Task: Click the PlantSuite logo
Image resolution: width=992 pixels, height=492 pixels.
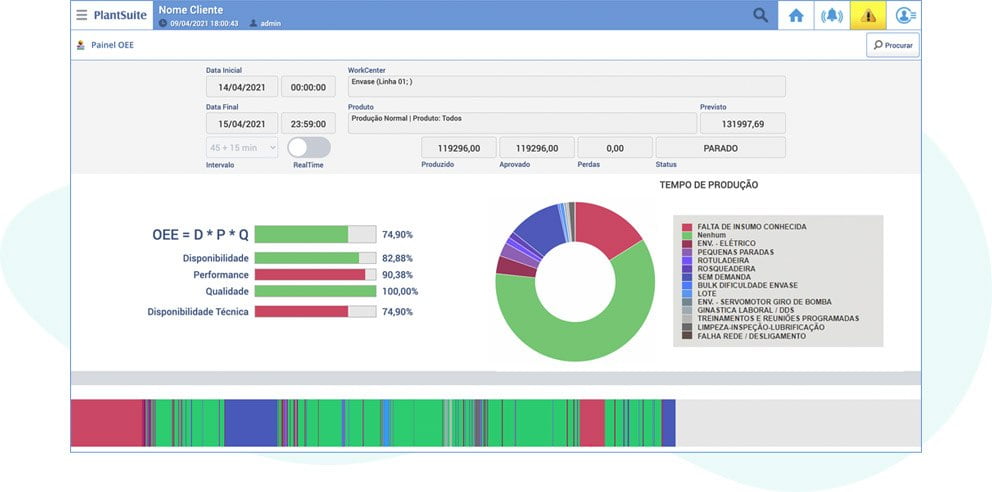Action: [120, 15]
